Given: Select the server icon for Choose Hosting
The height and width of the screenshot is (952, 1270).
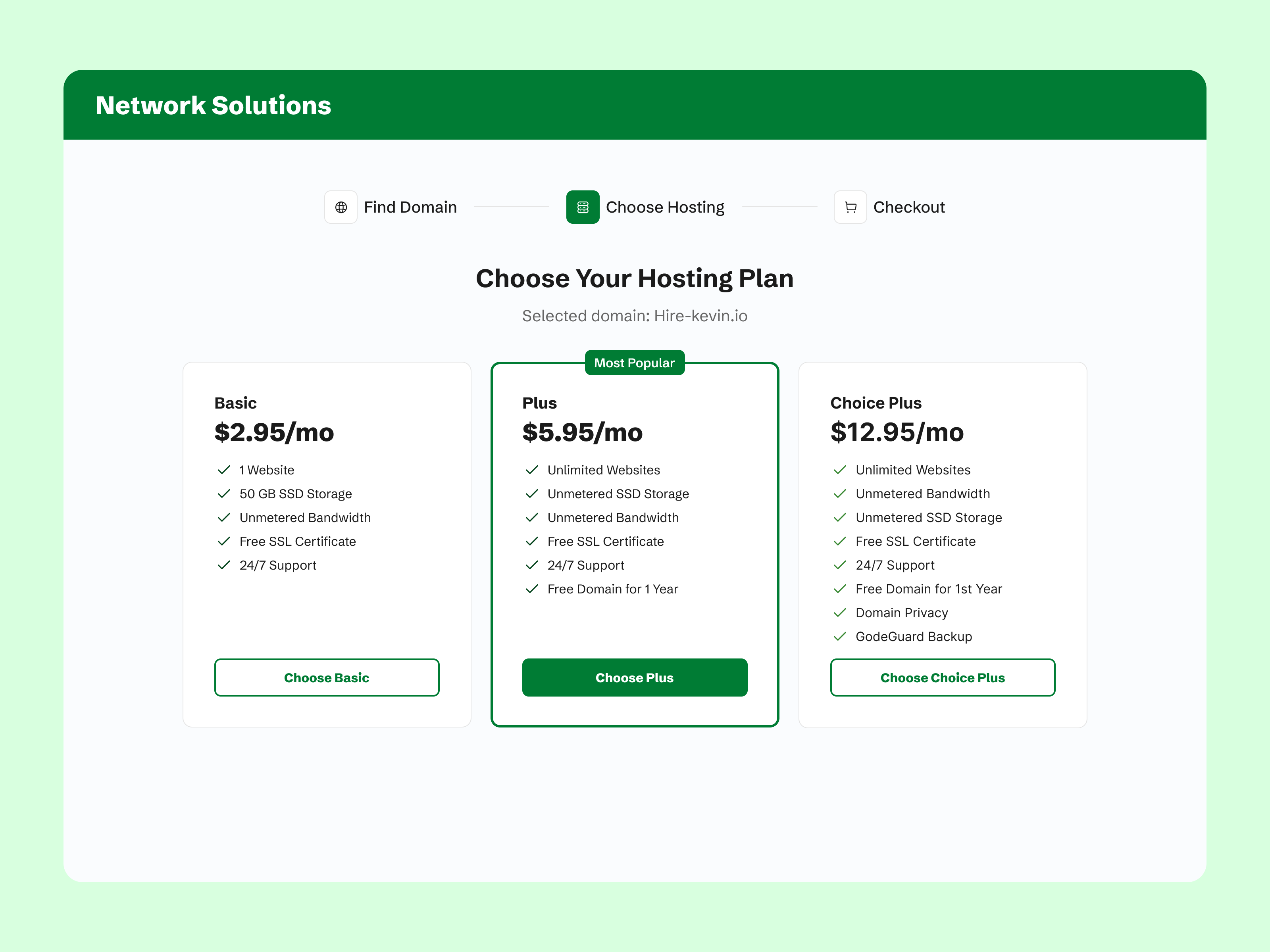Looking at the screenshot, I should [x=583, y=207].
